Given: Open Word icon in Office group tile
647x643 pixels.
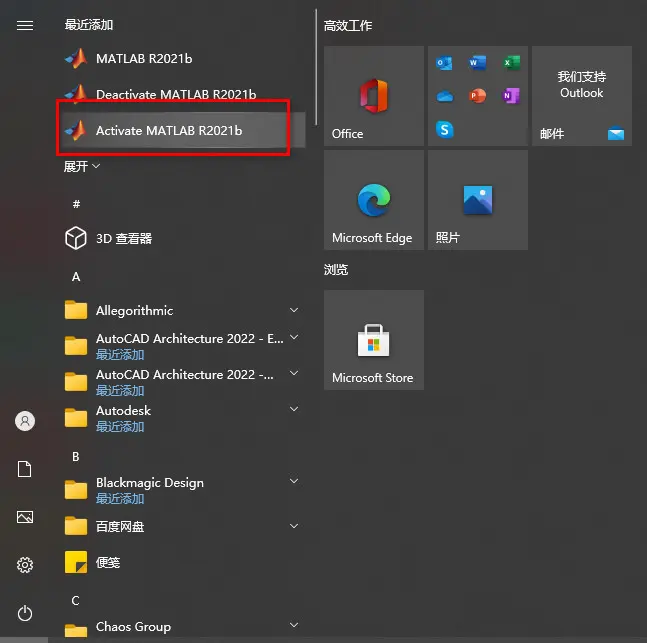Looking at the screenshot, I should 477,63.
